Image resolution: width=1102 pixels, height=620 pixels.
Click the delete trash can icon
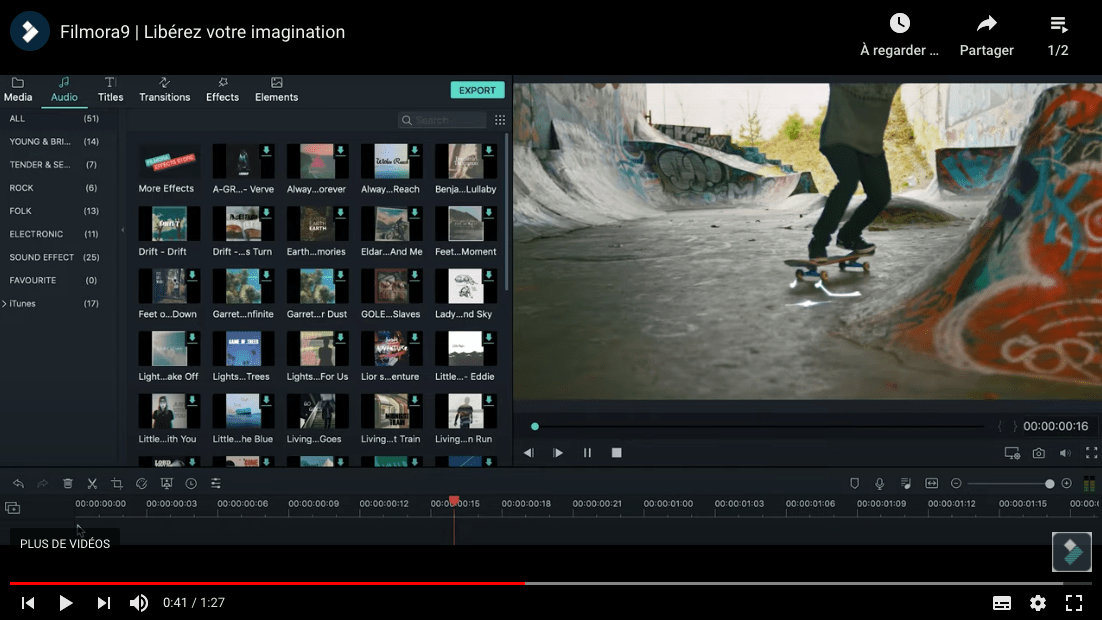pyautogui.click(x=67, y=484)
